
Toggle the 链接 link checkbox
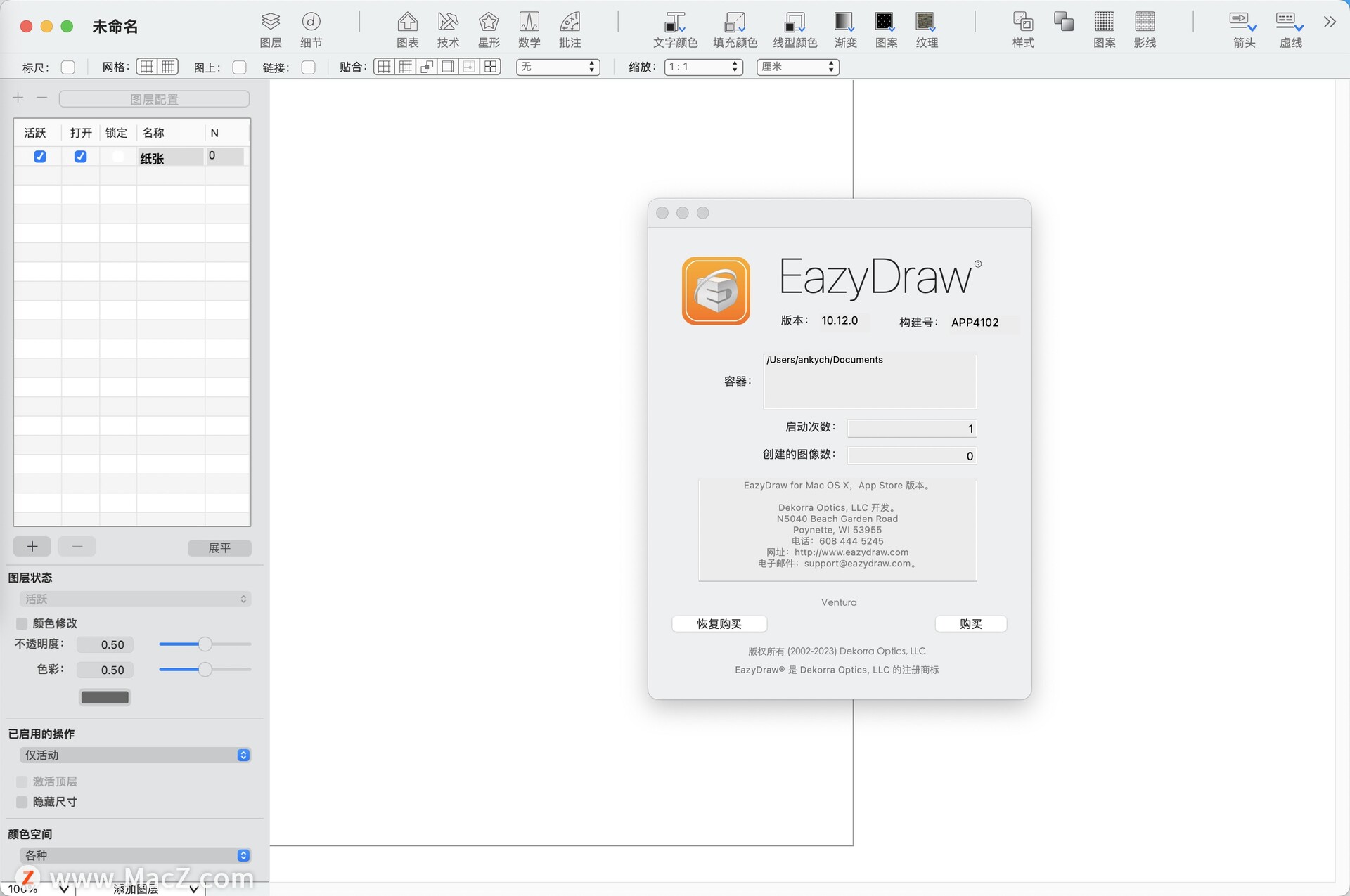point(308,67)
